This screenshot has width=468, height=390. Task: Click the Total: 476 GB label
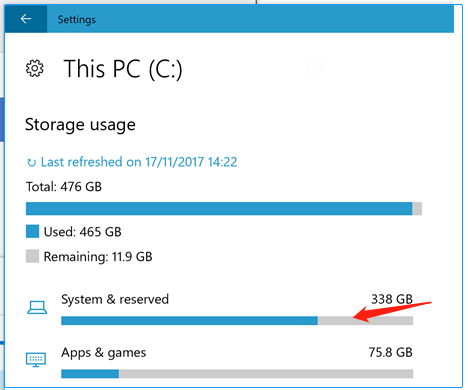point(64,187)
